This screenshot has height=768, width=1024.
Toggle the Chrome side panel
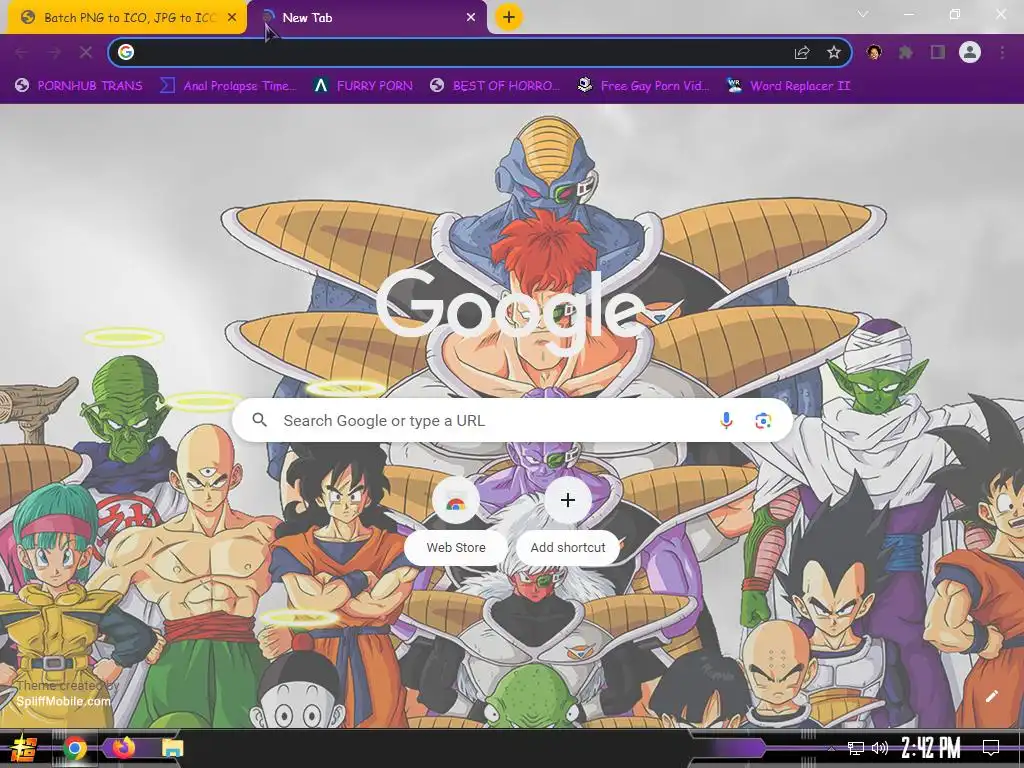click(938, 52)
